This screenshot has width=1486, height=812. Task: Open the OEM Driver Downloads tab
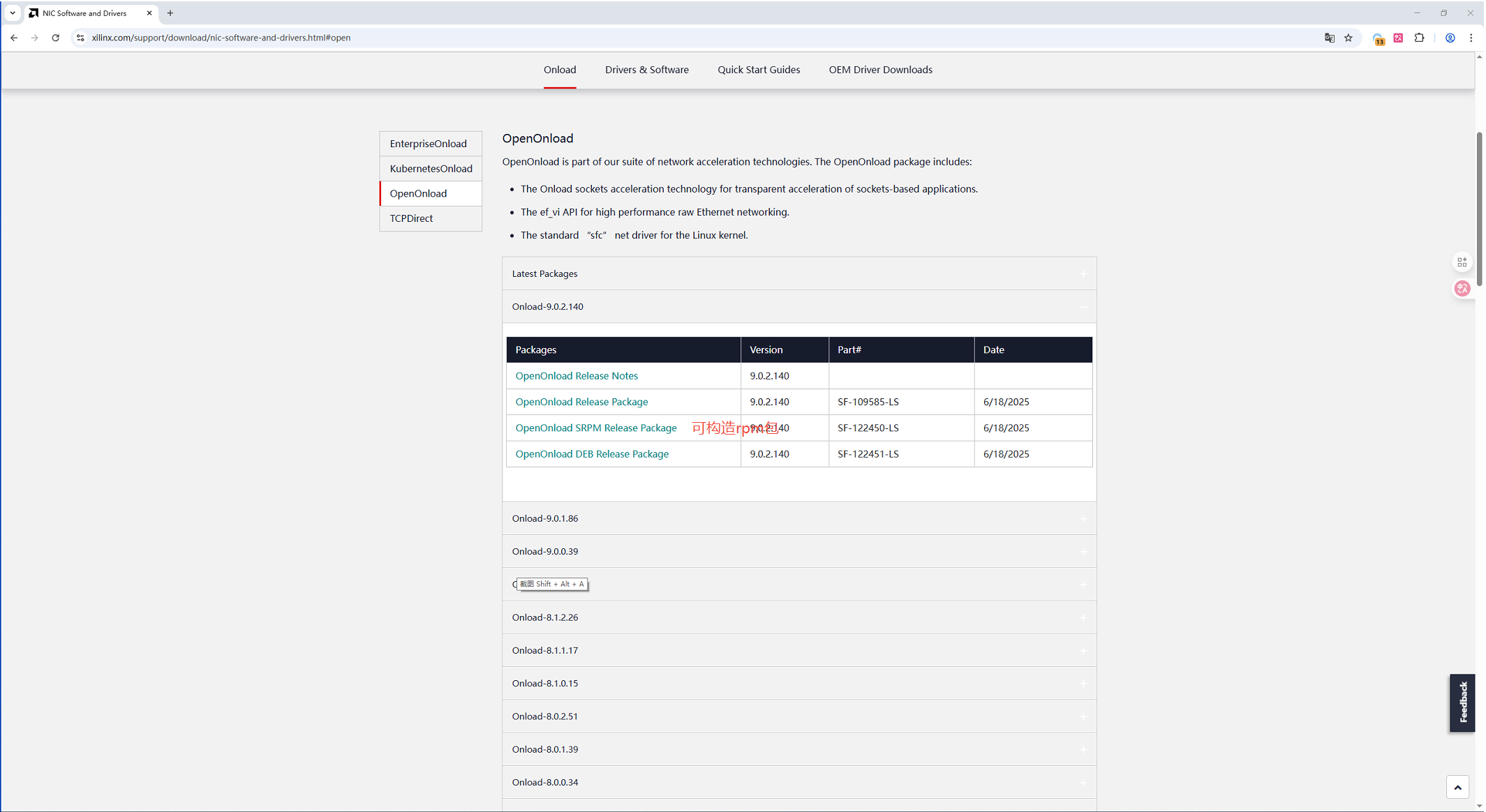coord(880,70)
